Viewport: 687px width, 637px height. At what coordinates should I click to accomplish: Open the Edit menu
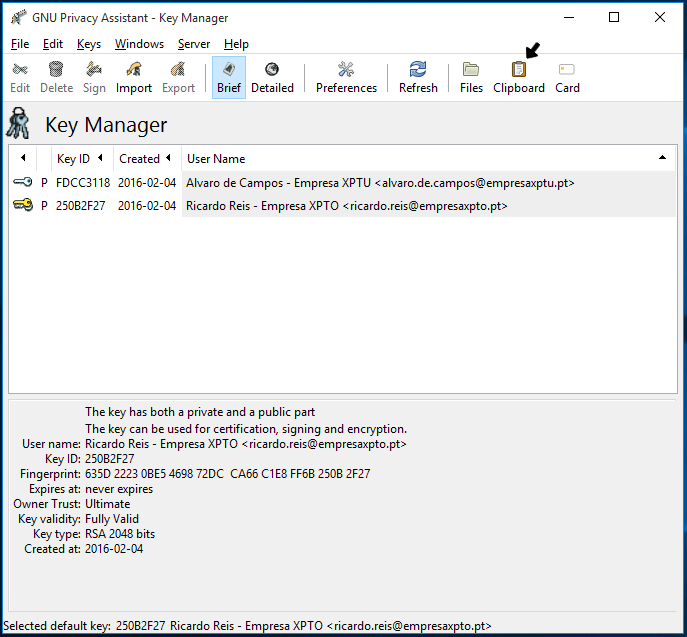53,44
